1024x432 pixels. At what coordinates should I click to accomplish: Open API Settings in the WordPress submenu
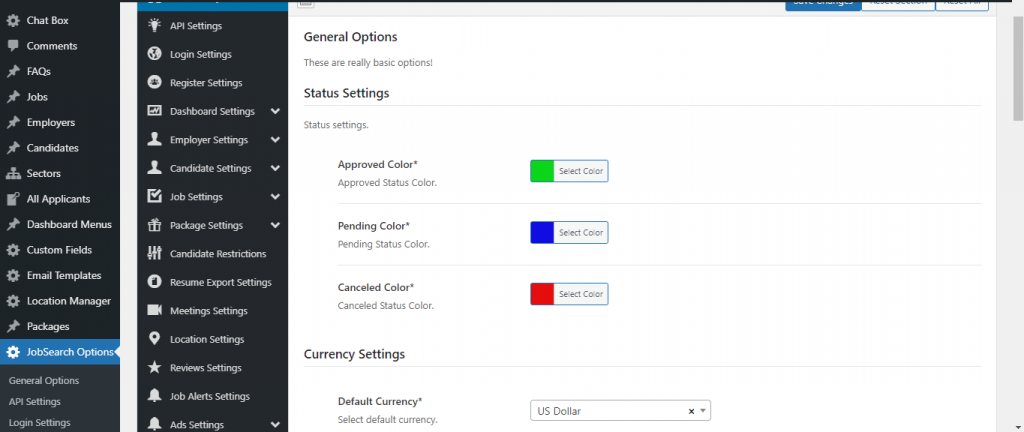[35, 401]
